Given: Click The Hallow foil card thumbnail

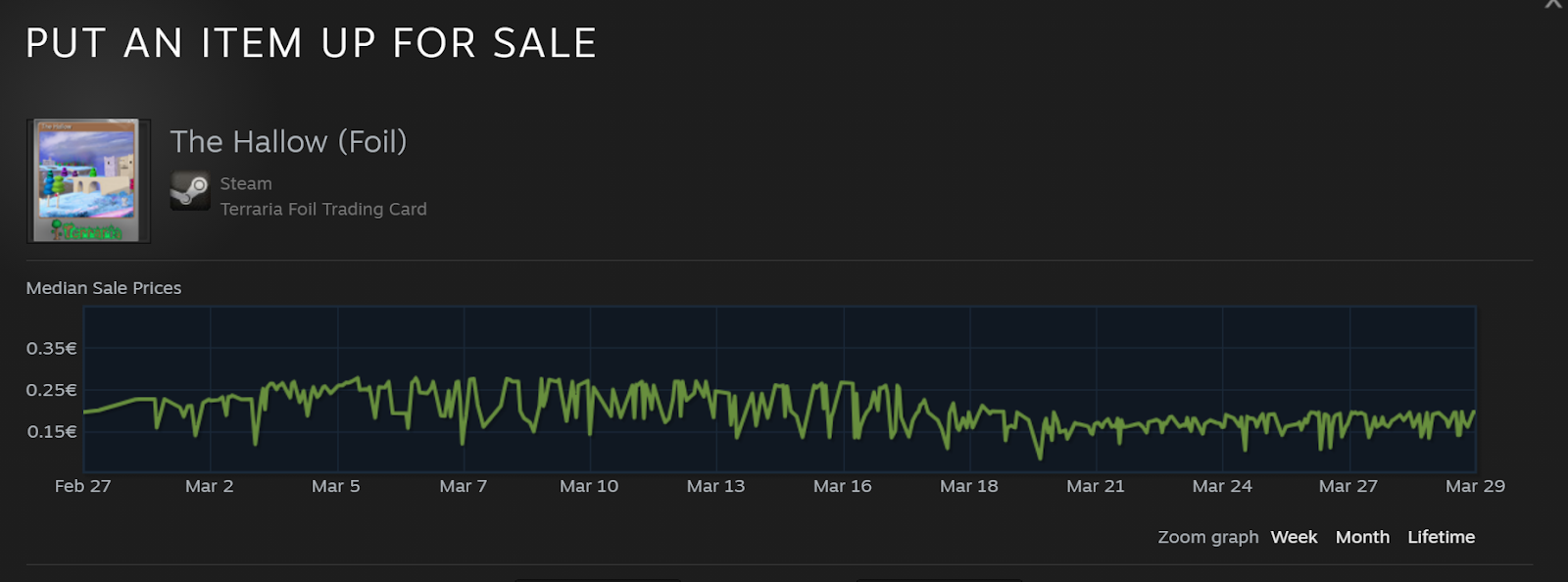Looking at the screenshot, I should click(x=88, y=181).
